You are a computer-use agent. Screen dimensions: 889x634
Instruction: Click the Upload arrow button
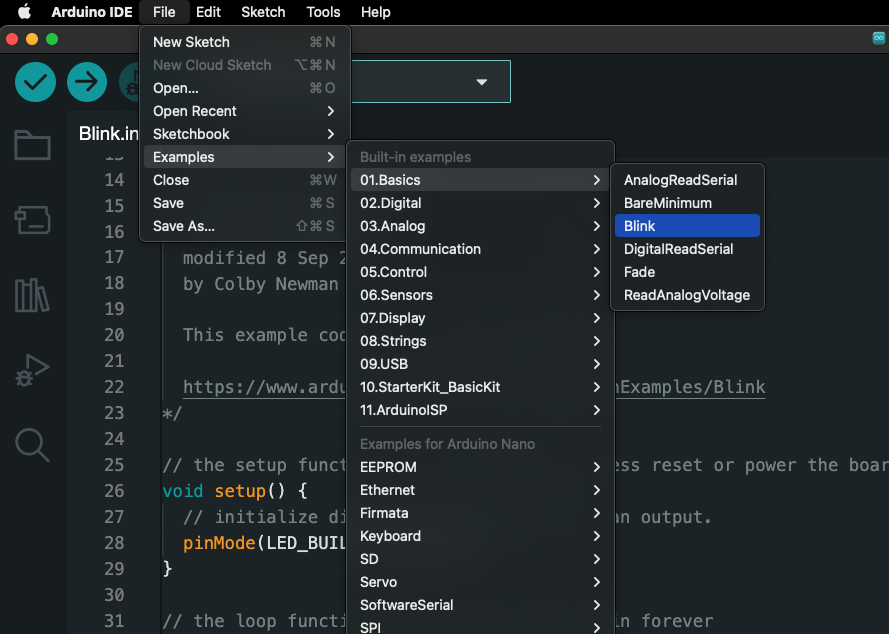tap(87, 82)
